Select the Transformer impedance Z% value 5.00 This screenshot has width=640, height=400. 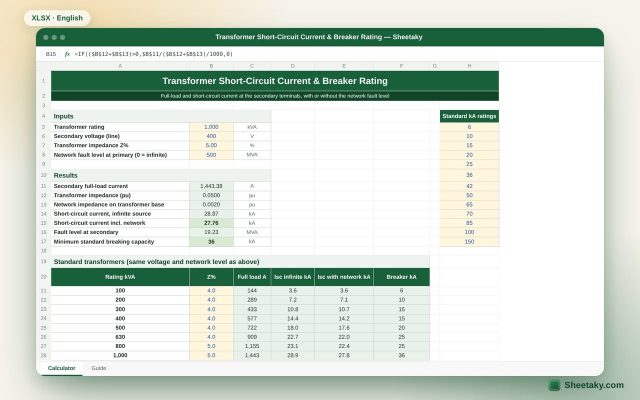pyautogui.click(x=211, y=145)
